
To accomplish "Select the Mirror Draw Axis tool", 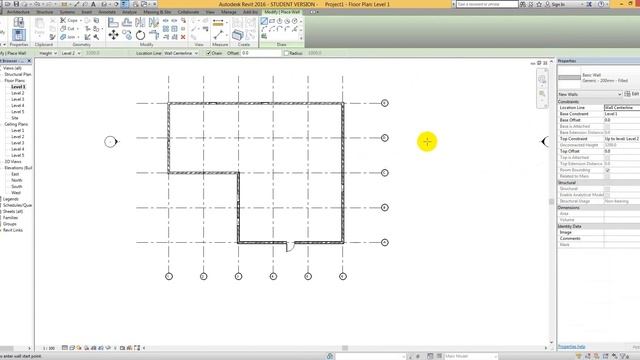I will pyautogui.click(x=153, y=22).
